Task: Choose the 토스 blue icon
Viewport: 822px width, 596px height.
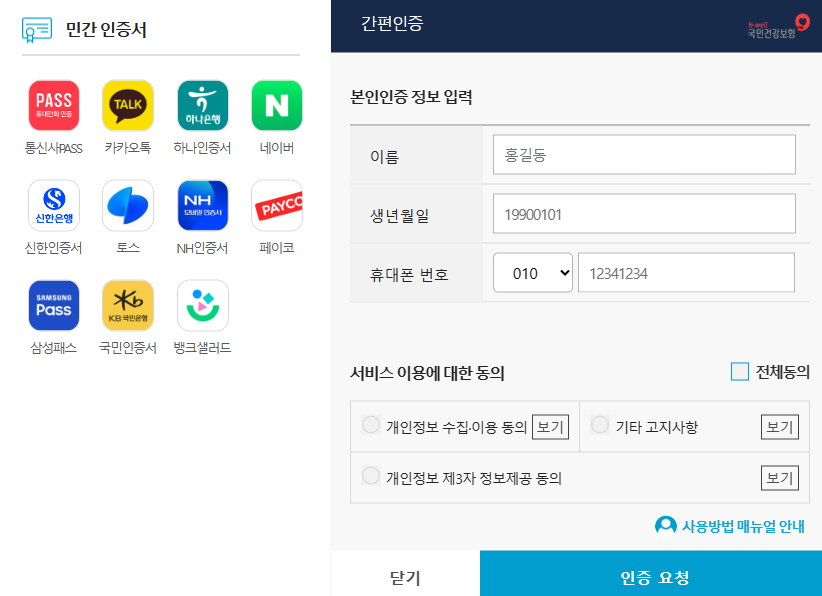Action: [128, 205]
